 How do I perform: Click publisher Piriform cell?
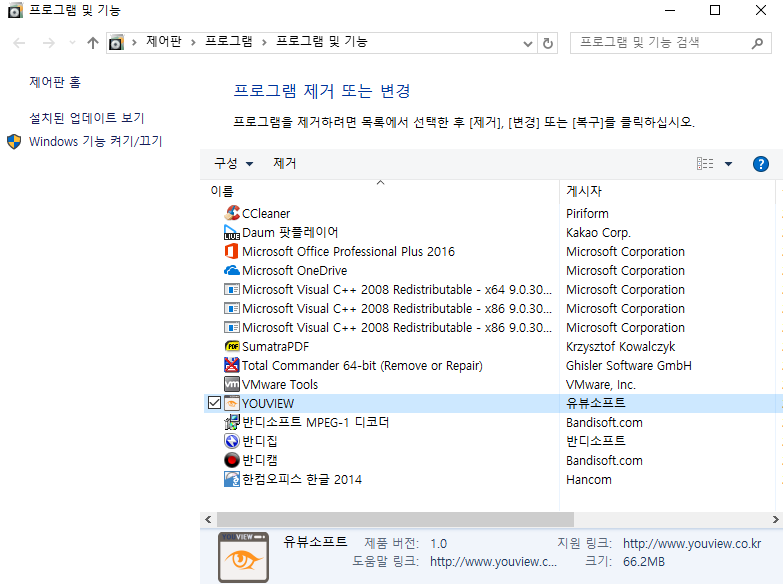pyautogui.click(x=587, y=213)
